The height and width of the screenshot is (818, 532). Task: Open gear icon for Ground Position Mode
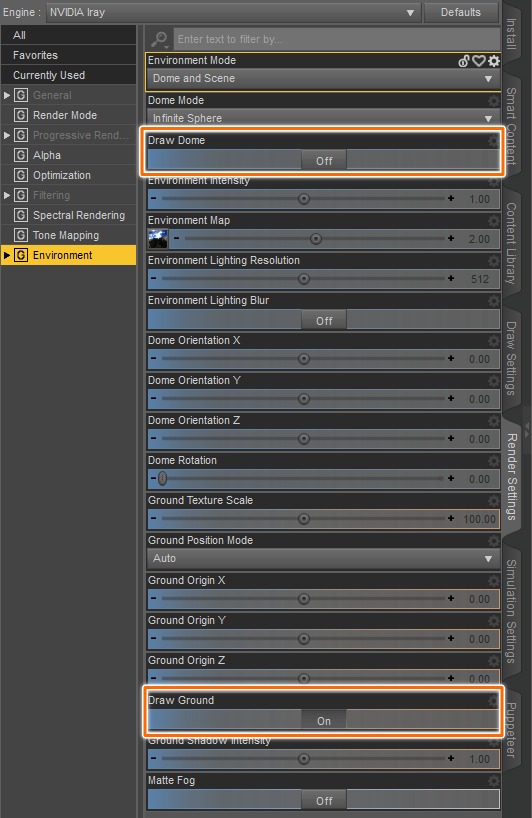pyautogui.click(x=493, y=540)
